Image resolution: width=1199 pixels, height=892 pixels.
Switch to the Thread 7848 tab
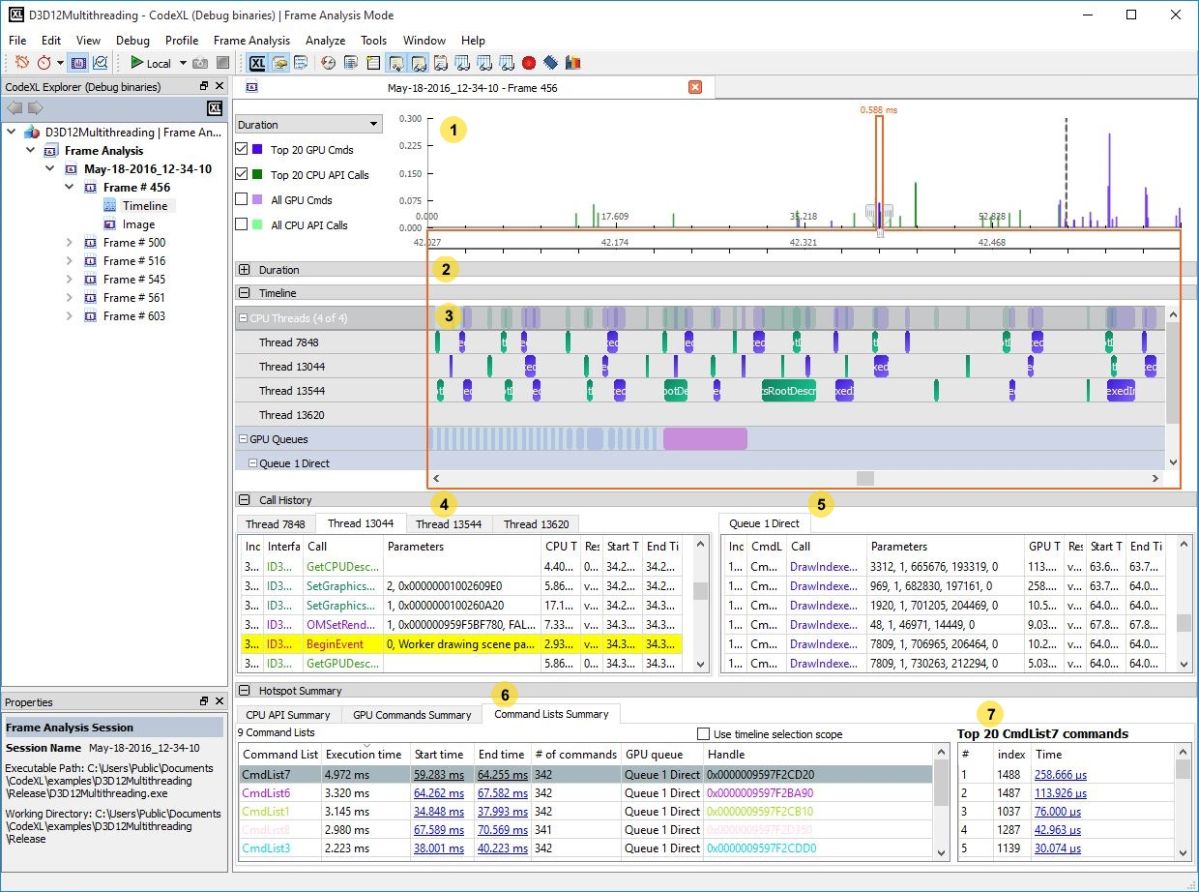coord(275,524)
